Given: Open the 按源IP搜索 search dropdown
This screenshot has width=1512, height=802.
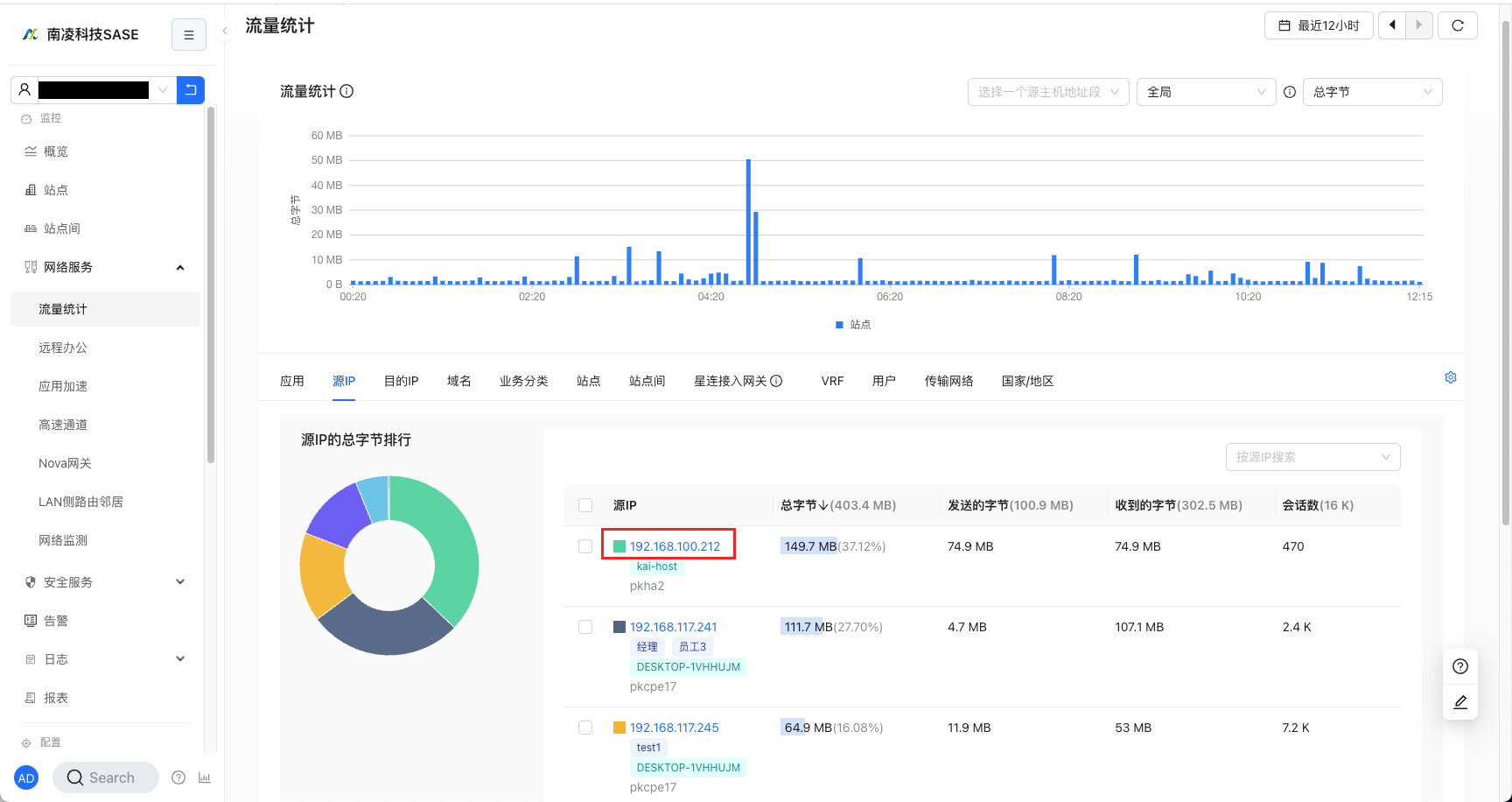Looking at the screenshot, I should pyautogui.click(x=1312, y=457).
